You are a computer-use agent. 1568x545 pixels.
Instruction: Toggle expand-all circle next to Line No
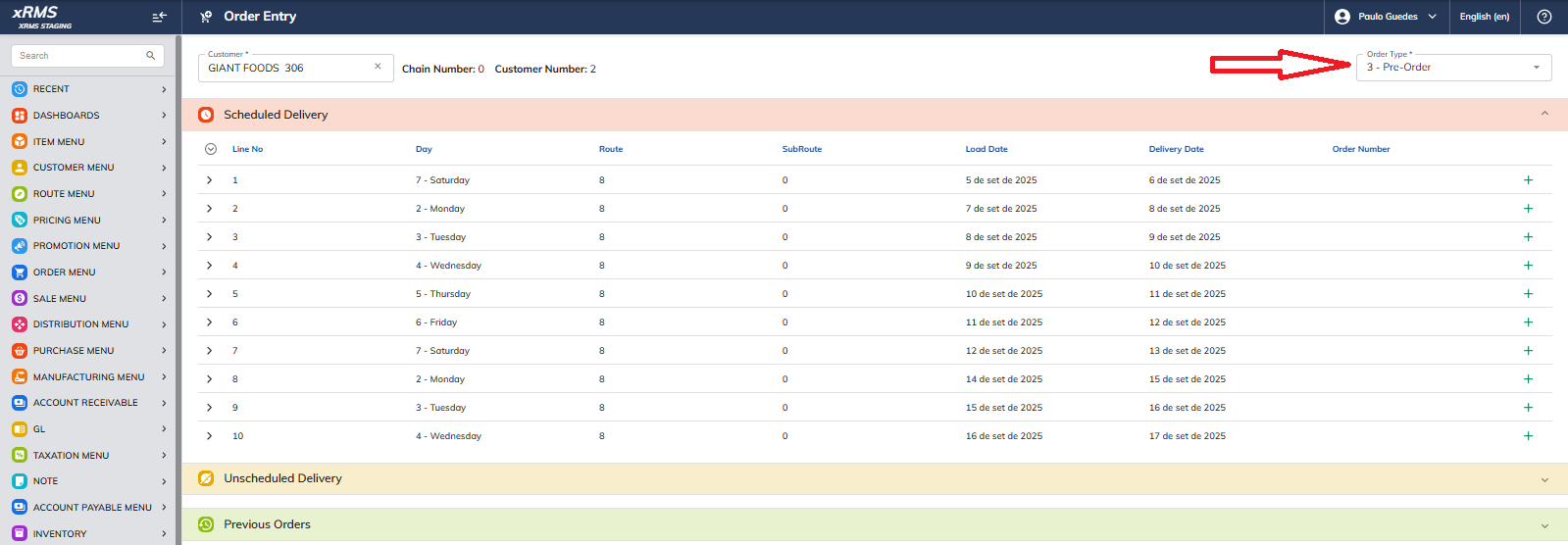(211, 149)
